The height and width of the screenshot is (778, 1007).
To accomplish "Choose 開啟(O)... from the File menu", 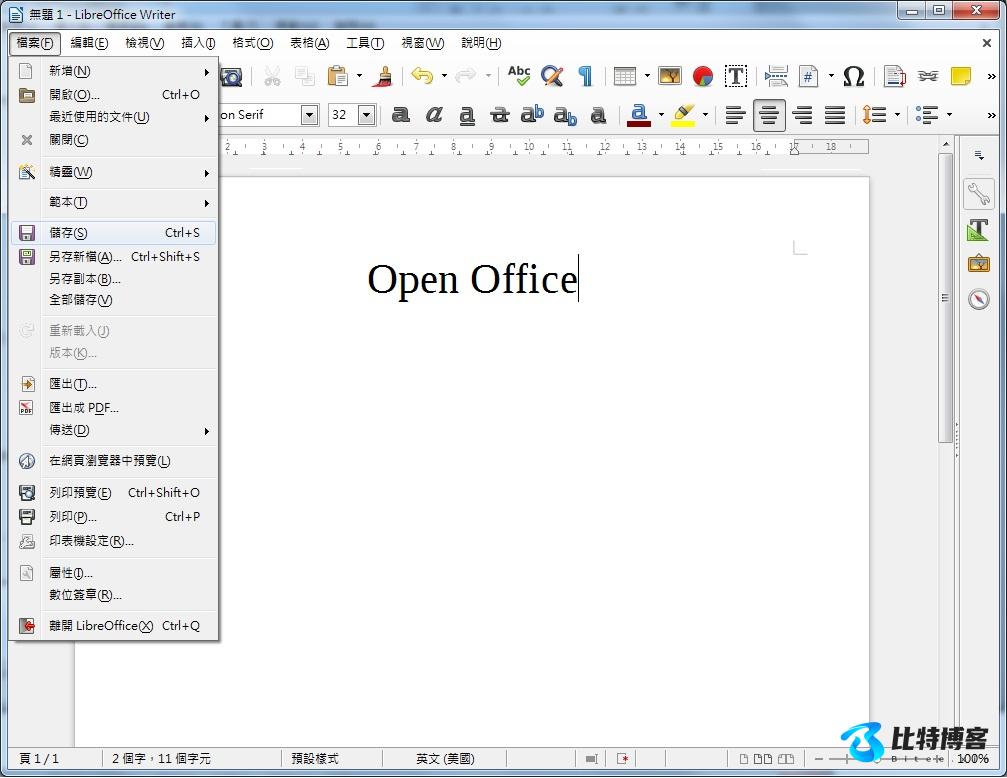I will click(114, 95).
